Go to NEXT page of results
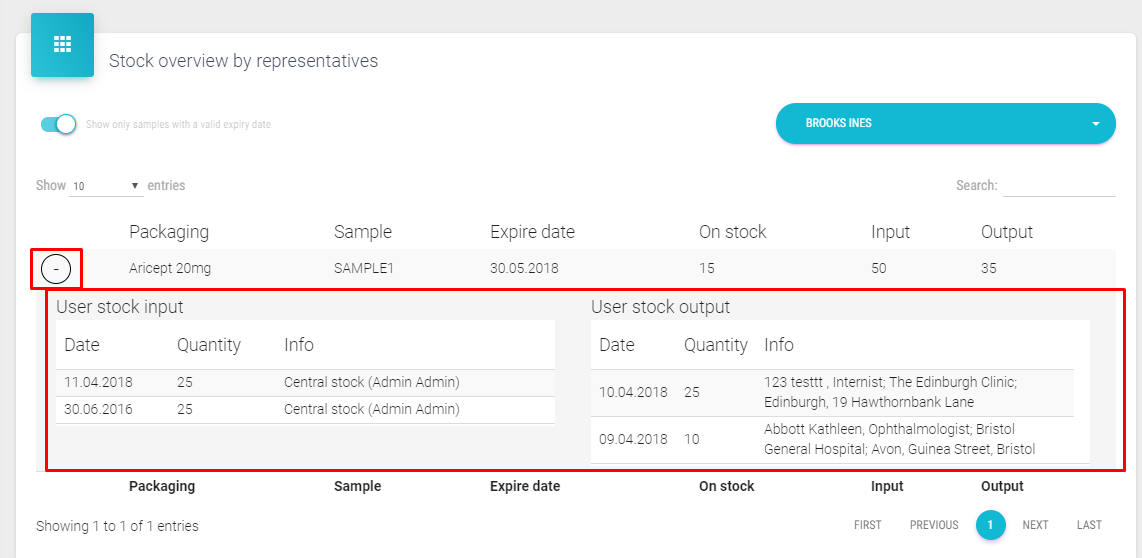This screenshot has height=558, width=1142. click(x=1035, y=525)
